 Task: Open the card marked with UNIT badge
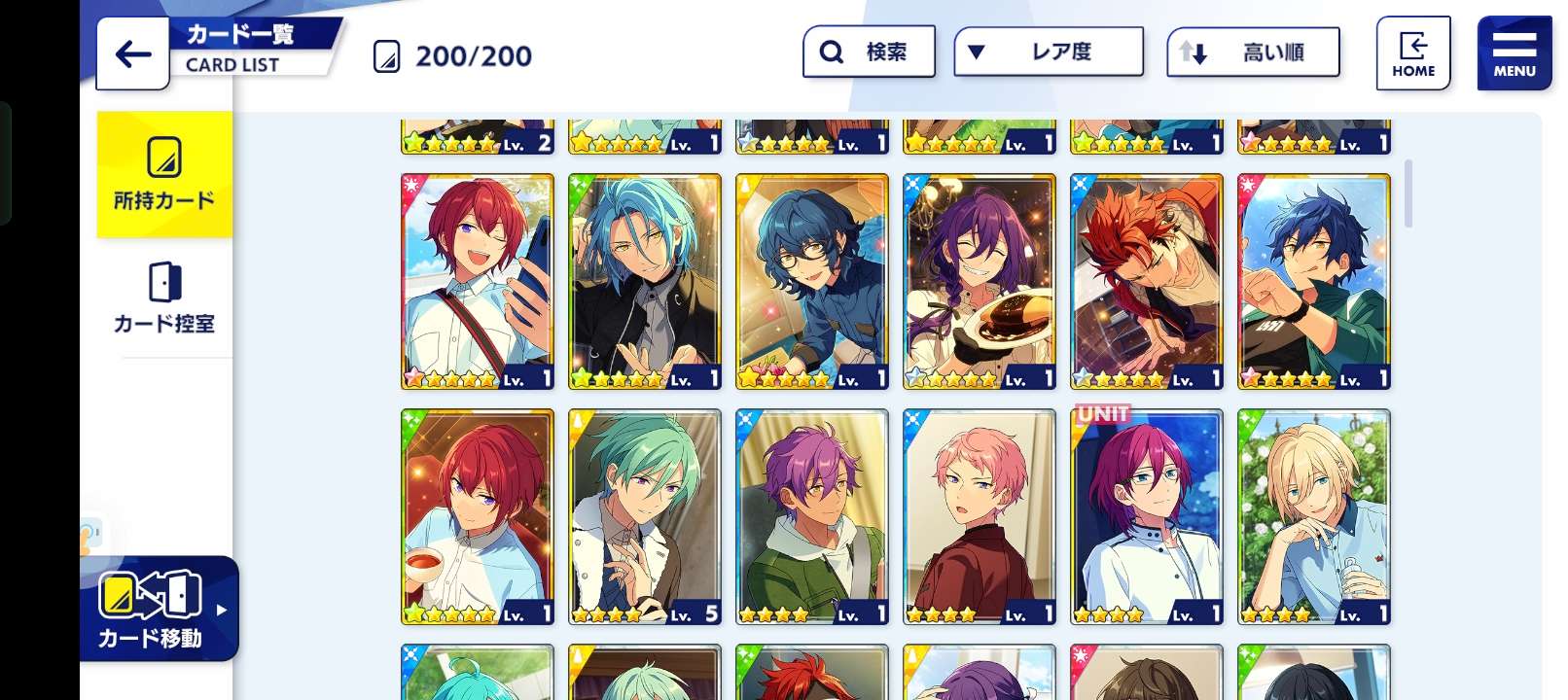coord(1147,517)
